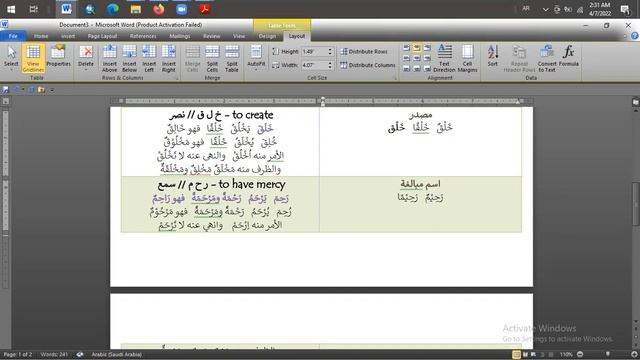Click zoom in plus button
The height and width of the screenshot is (360, 640).
pos(634,354)
